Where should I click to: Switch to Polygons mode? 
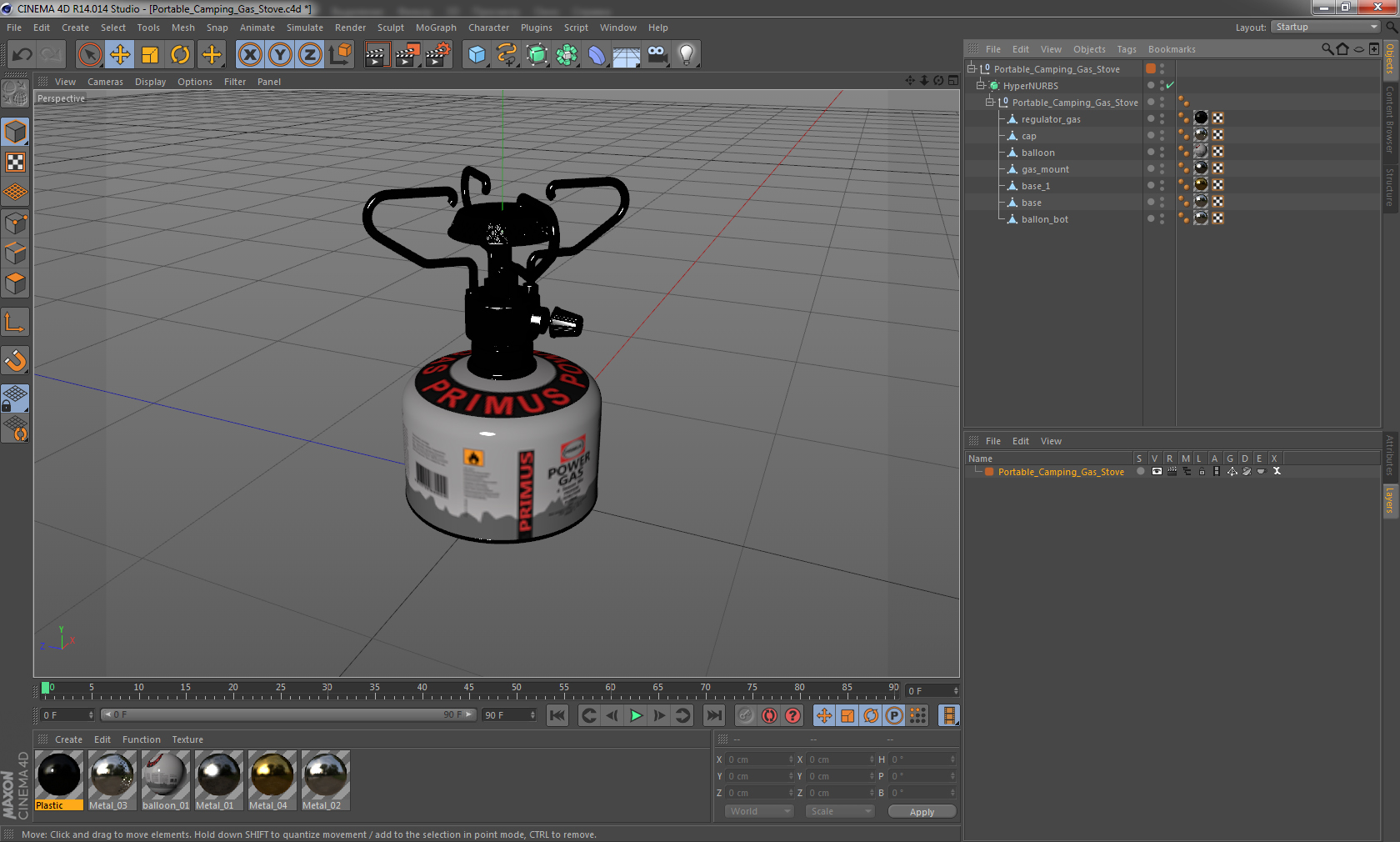[15, 283]
